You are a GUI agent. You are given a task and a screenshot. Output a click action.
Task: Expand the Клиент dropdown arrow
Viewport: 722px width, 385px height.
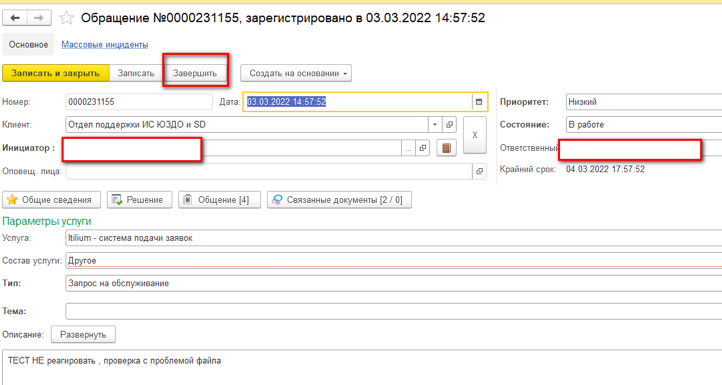tap(435, 124)
